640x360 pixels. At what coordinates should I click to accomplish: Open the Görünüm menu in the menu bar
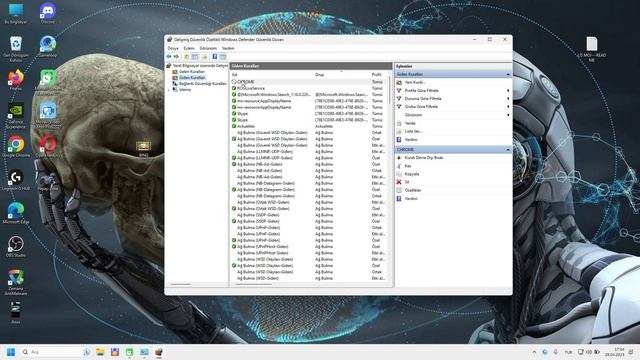coord(208,48)
